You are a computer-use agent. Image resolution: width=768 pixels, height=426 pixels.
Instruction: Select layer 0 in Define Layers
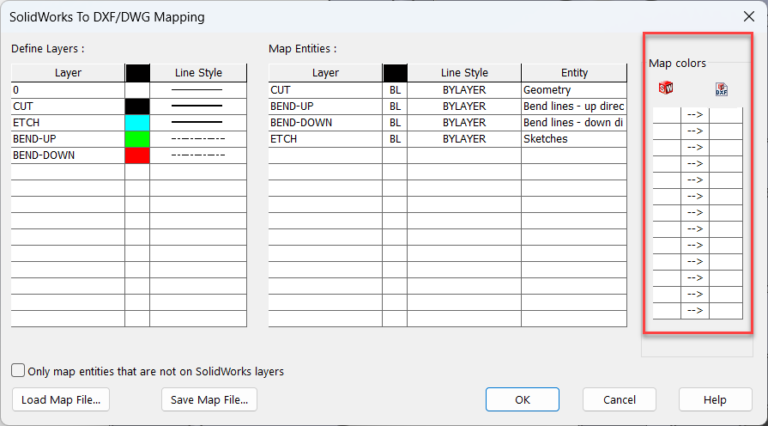pos(68,90)
